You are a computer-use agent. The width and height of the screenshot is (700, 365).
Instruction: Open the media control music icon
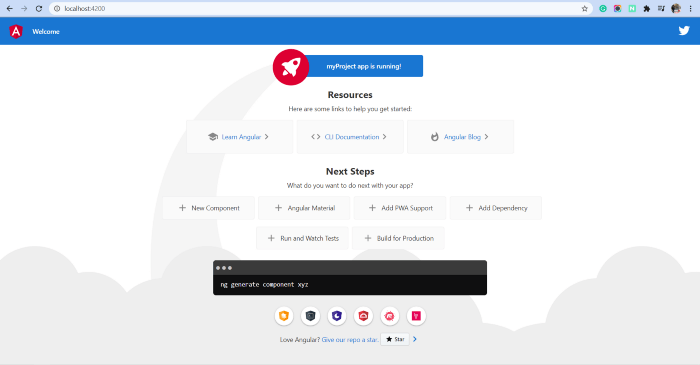tap(661, 8)
